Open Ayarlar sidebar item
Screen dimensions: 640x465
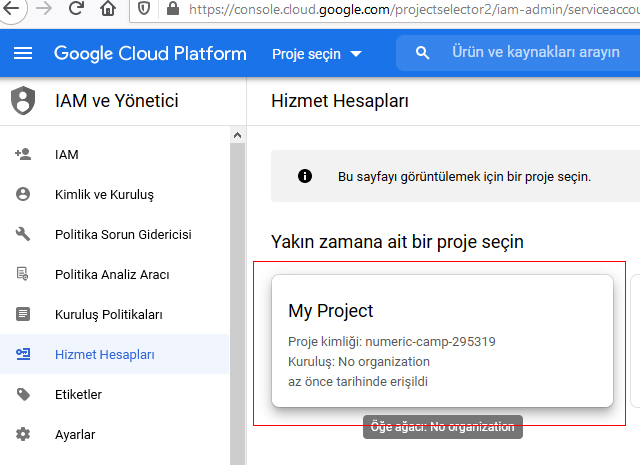point(114,434)
